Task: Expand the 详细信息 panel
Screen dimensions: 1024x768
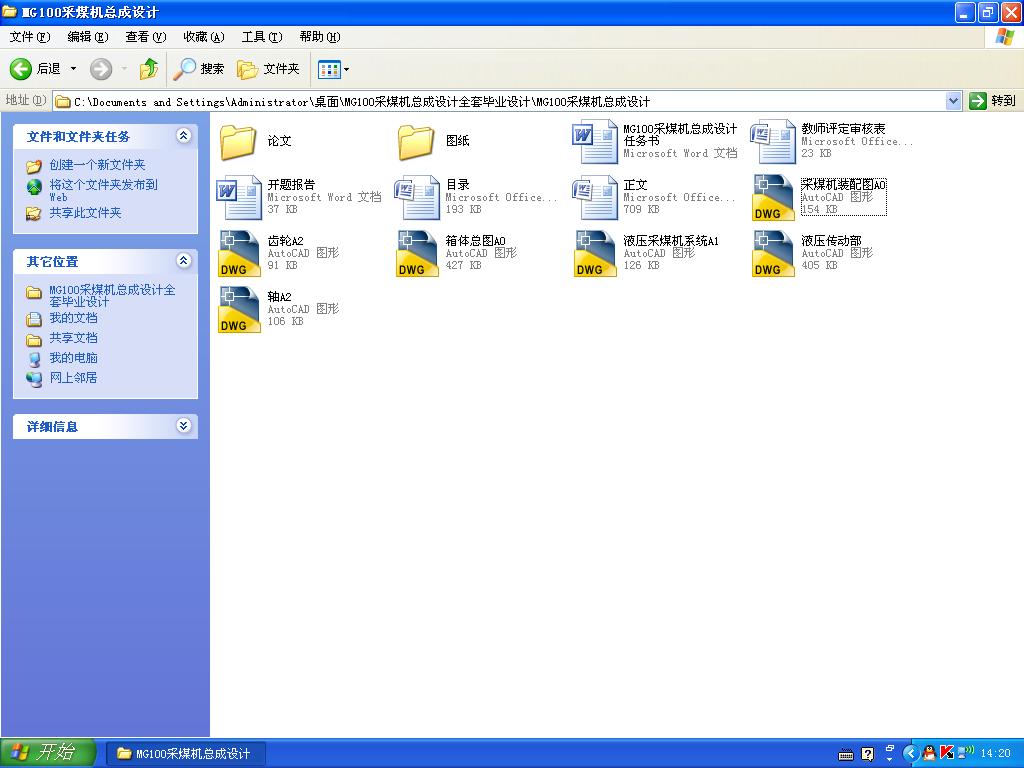Action: coord(183,426)
